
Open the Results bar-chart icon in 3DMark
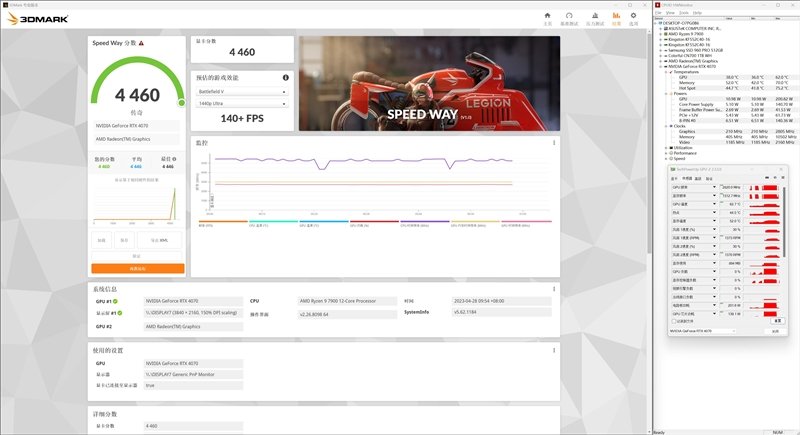point(616,16)
